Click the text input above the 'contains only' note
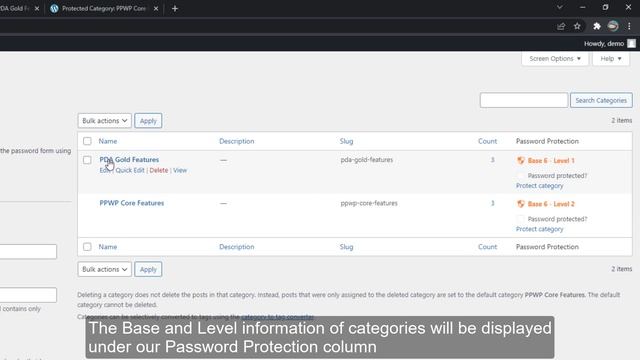Viewport: 640px width, 360px height. point(28,295)
